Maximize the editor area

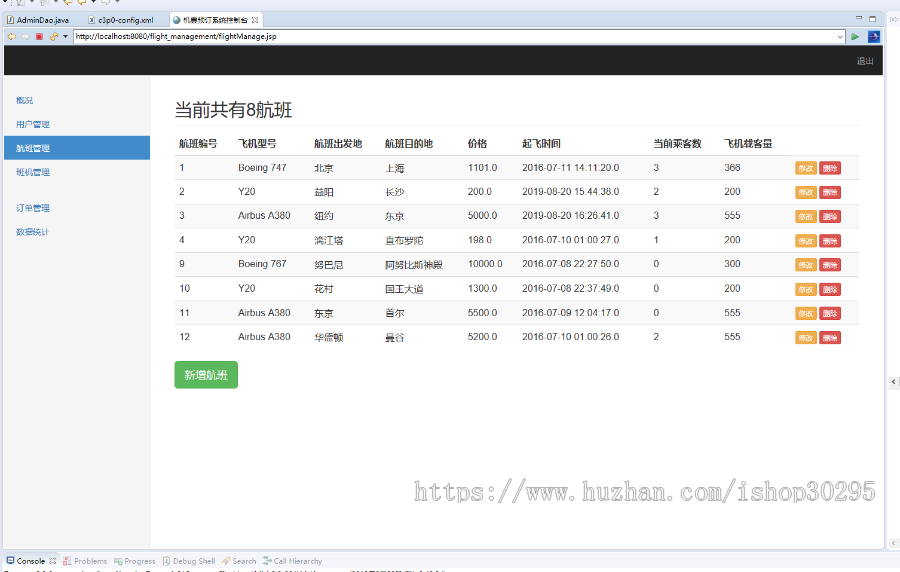(x=872, y=18)
